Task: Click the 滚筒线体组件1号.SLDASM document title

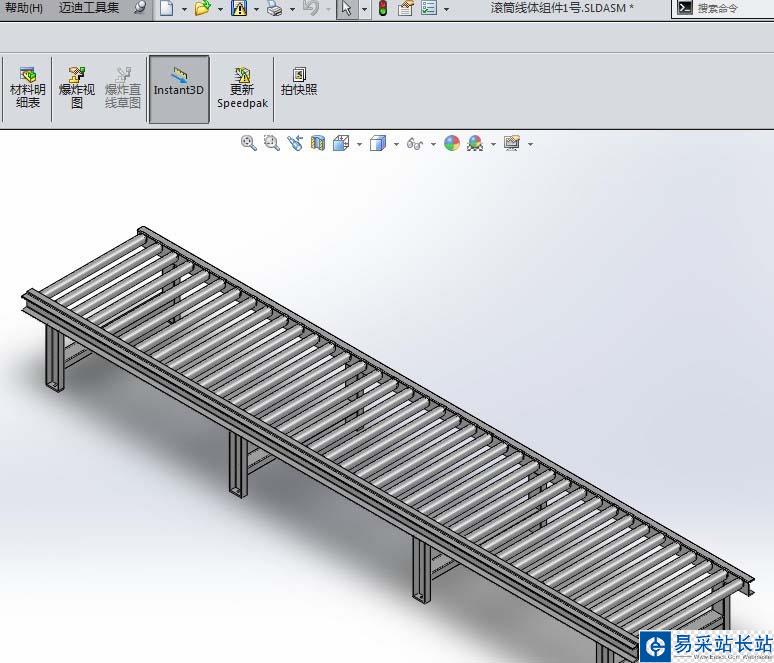Action: (x=562, y=8)
